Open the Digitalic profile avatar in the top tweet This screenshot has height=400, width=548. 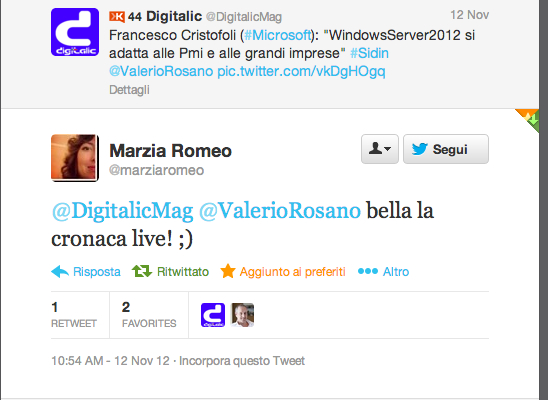(75, 32)
